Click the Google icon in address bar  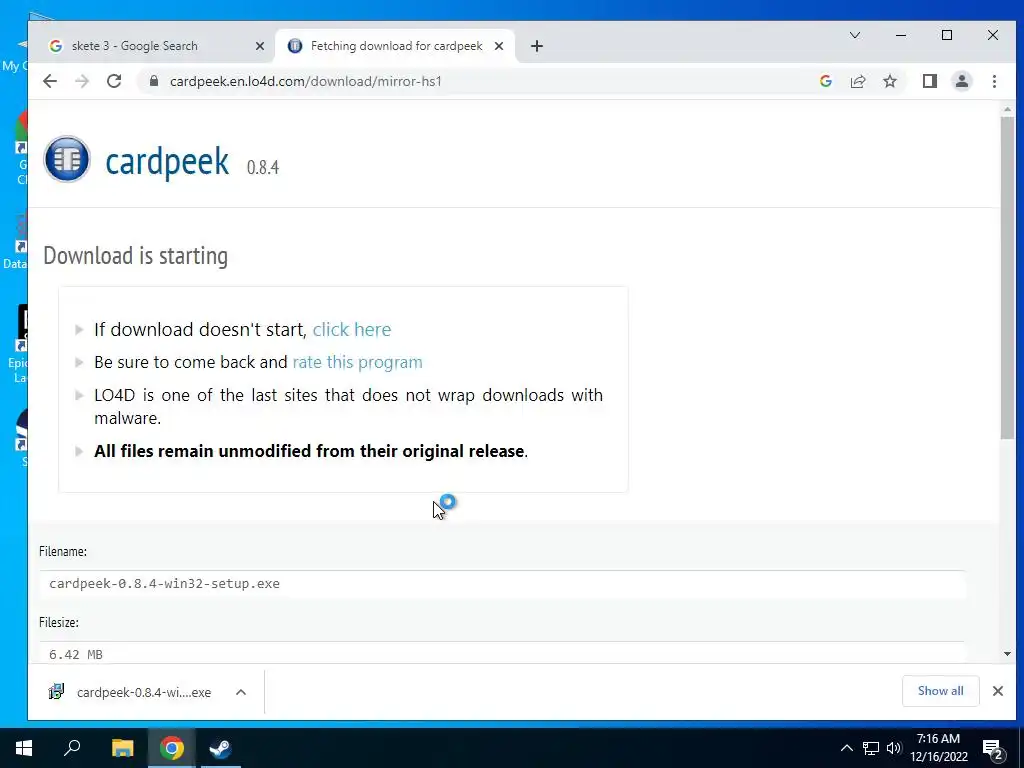825,81
